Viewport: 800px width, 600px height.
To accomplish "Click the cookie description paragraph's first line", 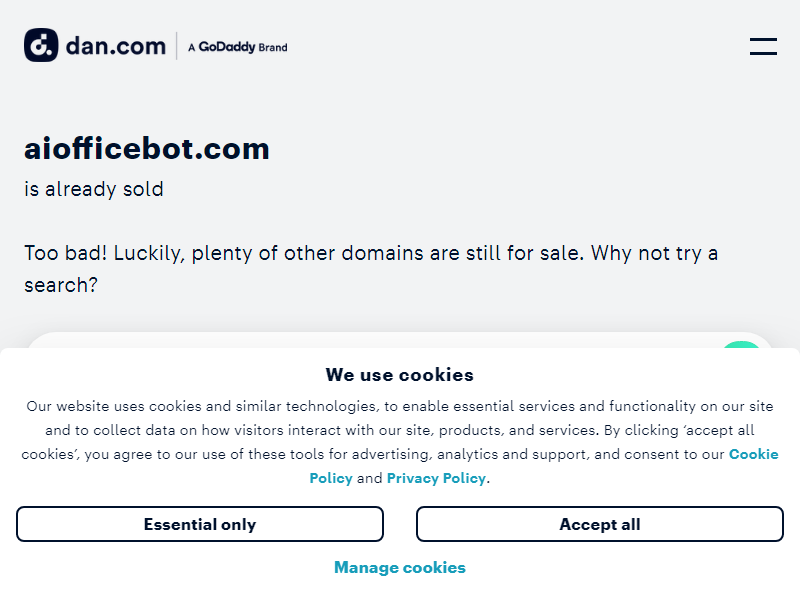I will [x=400, y=406].
